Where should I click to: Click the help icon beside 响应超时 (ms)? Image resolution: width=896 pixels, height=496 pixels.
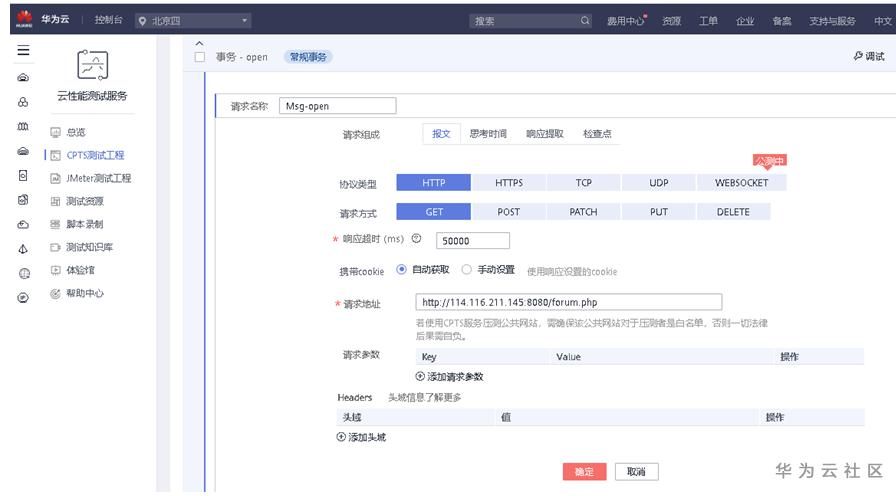click(417, 239)
